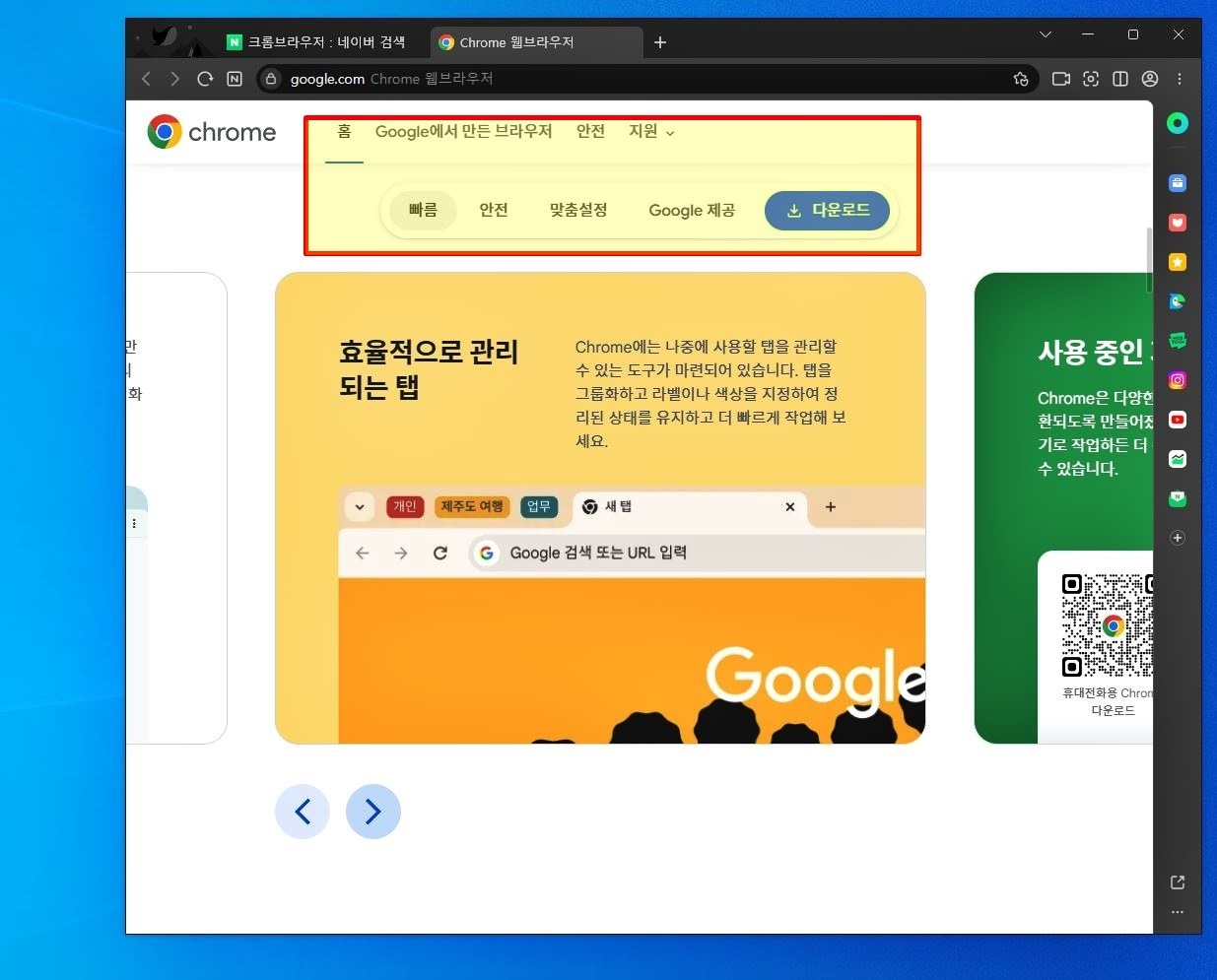
Task: Add a sidebar app with the plus icon
Action: [x=1178, y=538]
